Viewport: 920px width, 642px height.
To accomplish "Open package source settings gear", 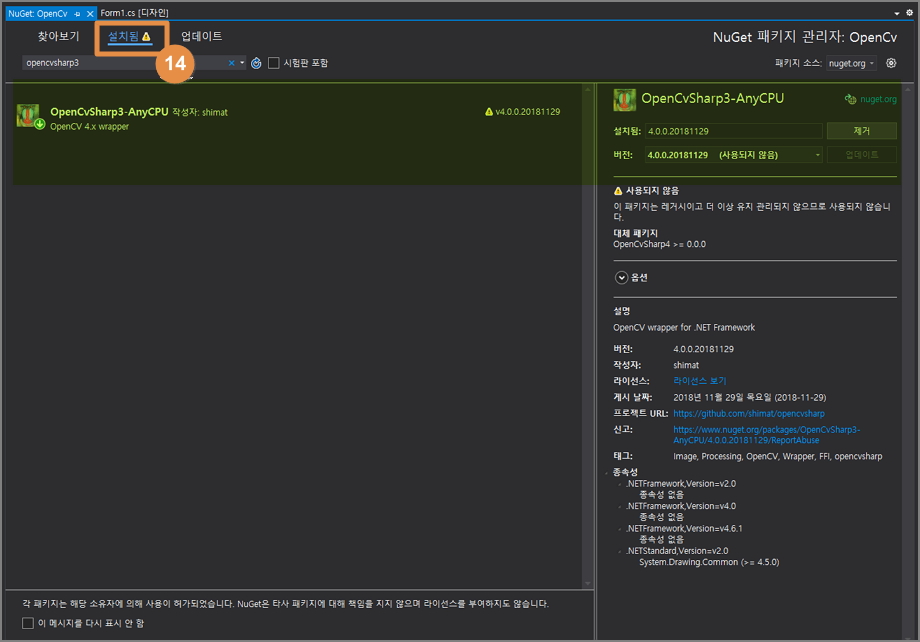I will 891,63.
